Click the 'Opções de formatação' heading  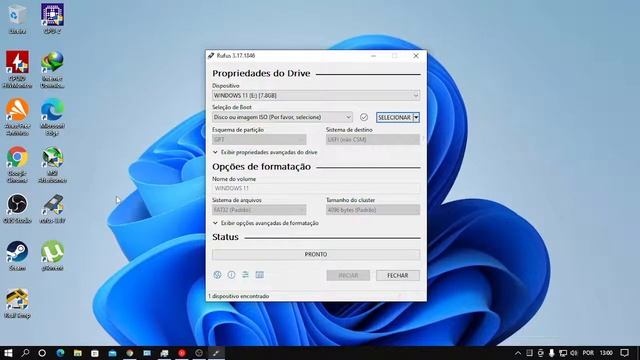tap(261, 167)
